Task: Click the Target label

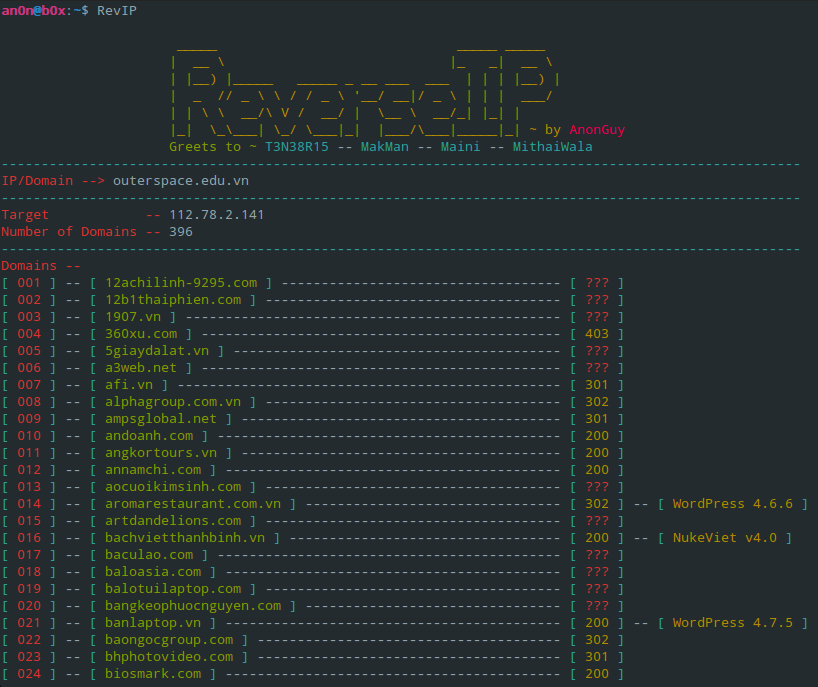Action: click(x=25, y=215)
